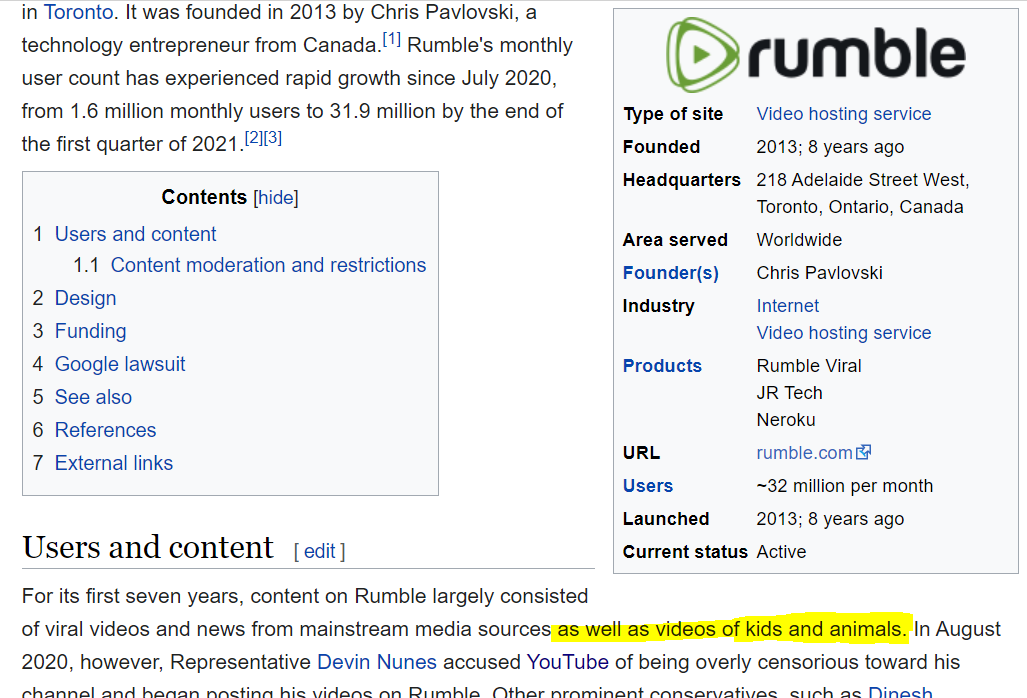Click 'Active' current status value

coord(781,552)
